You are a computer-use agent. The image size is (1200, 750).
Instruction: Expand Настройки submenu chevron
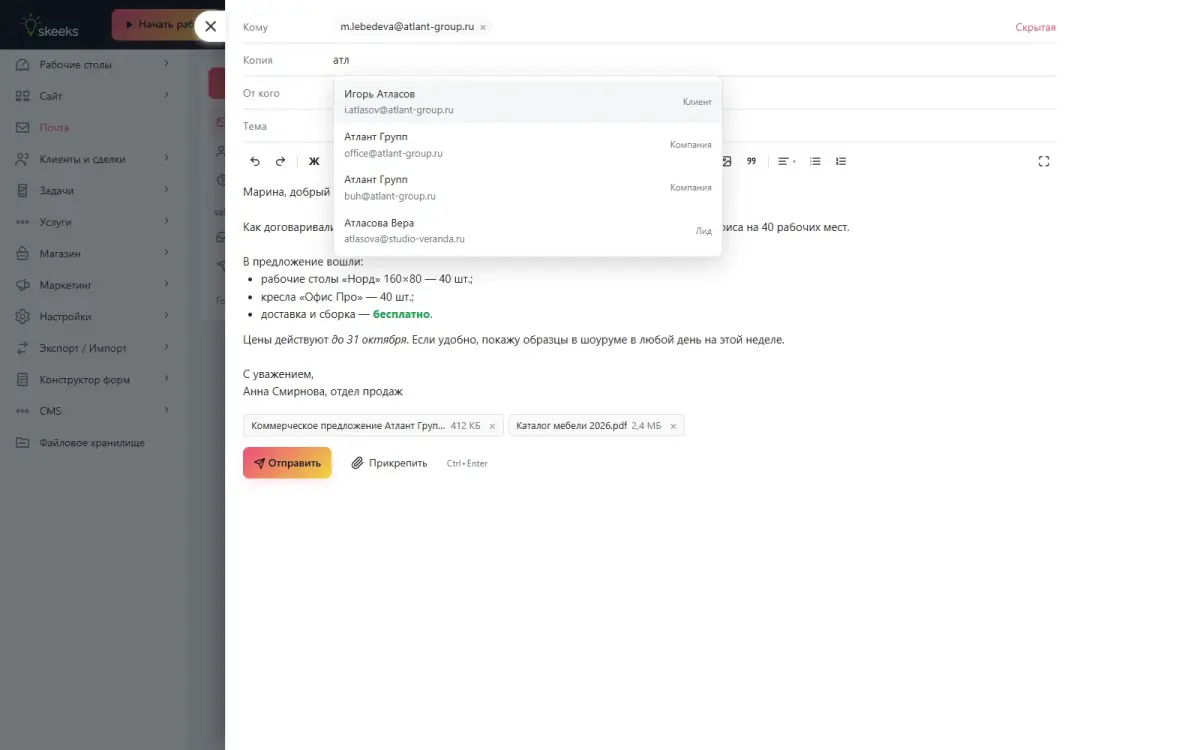pos(167,316)
